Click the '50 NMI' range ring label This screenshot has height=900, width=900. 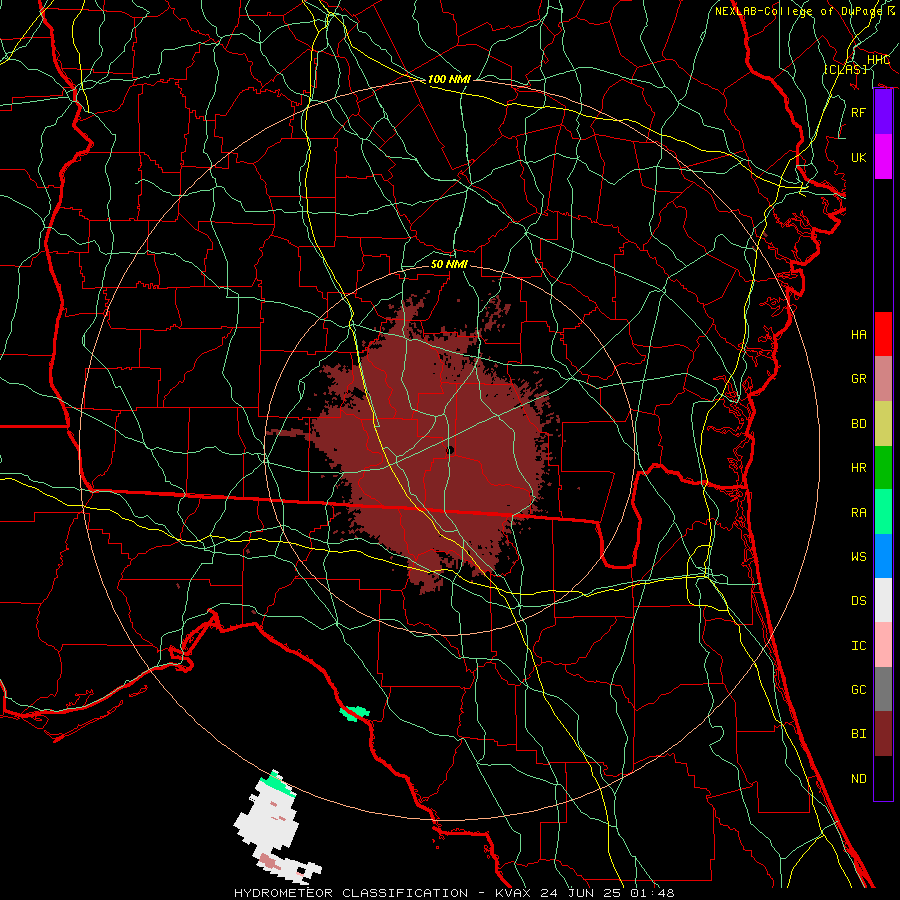coord(449,264)
